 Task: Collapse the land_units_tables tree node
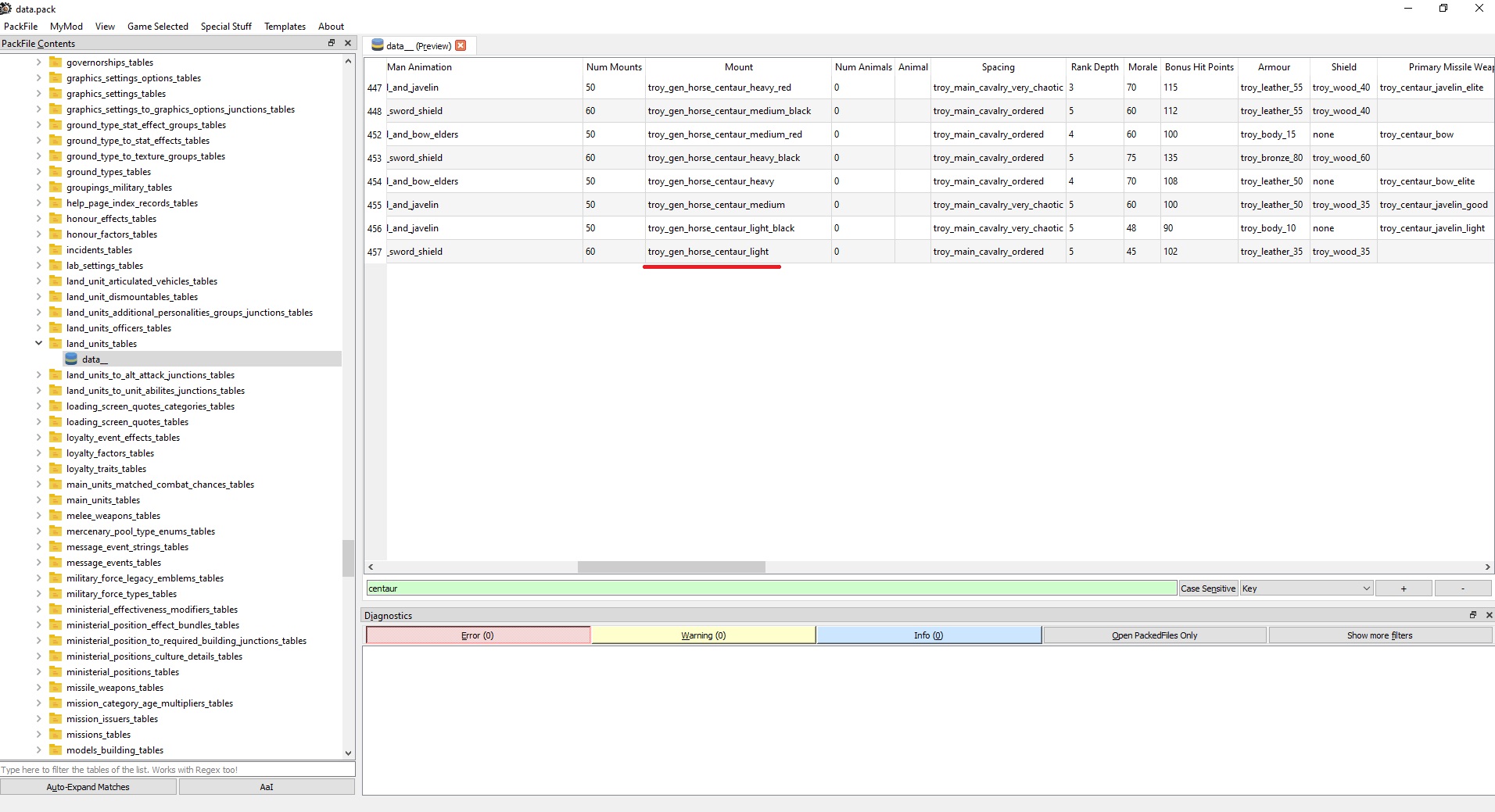click(38, 343)
